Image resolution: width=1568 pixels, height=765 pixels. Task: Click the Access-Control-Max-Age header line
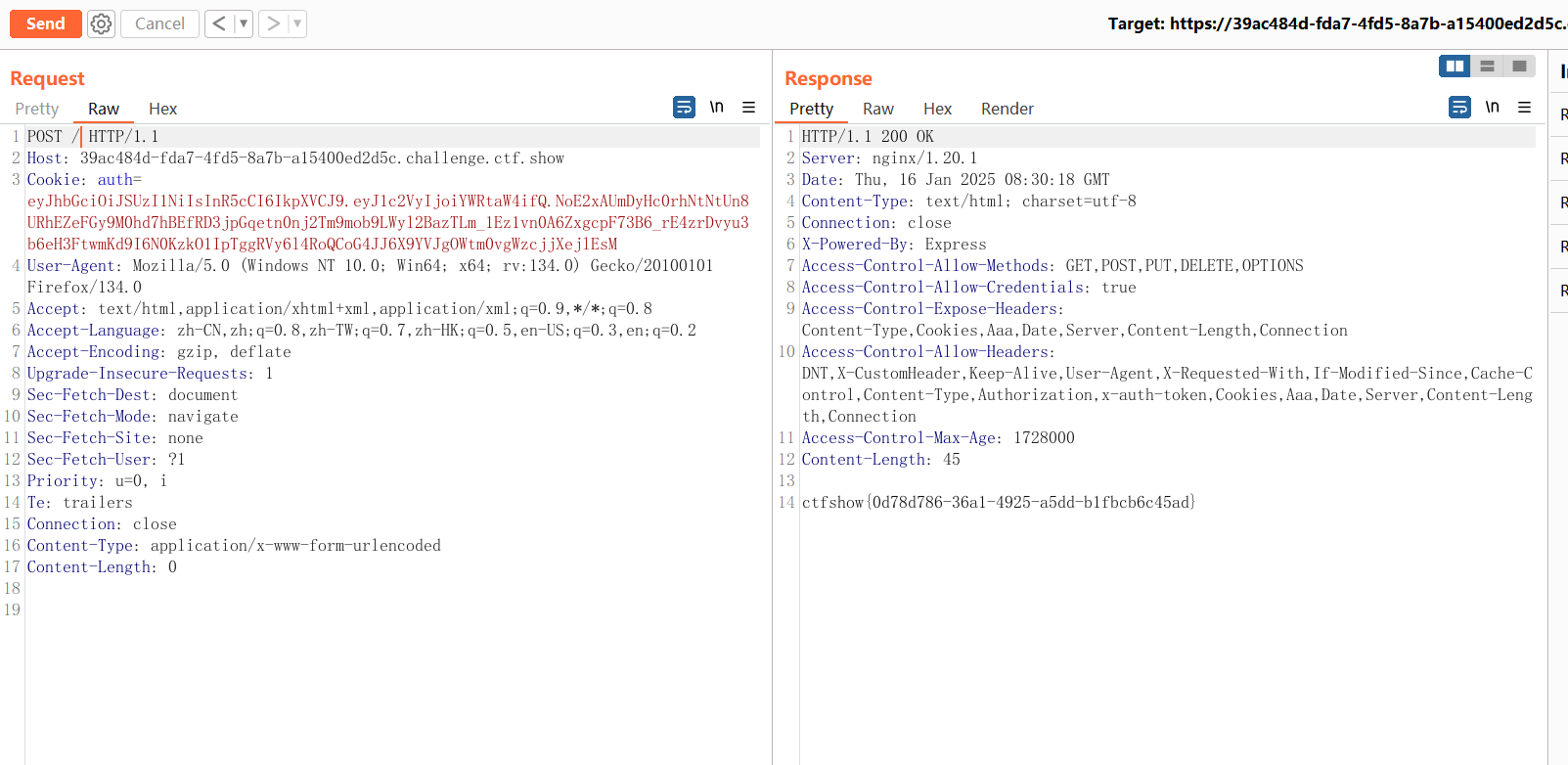coord(938,437)
